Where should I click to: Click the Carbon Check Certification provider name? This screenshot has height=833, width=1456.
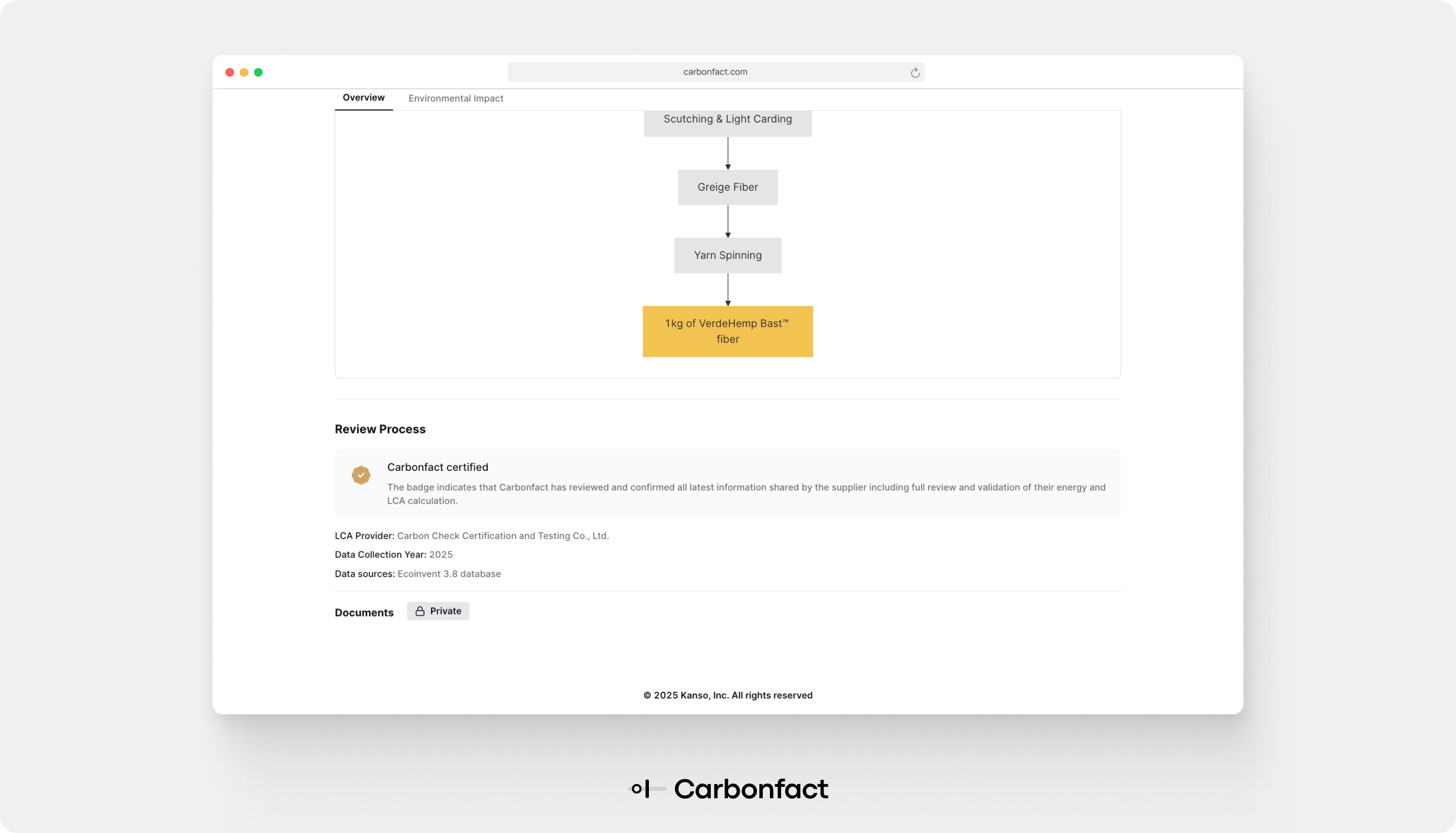502,536
